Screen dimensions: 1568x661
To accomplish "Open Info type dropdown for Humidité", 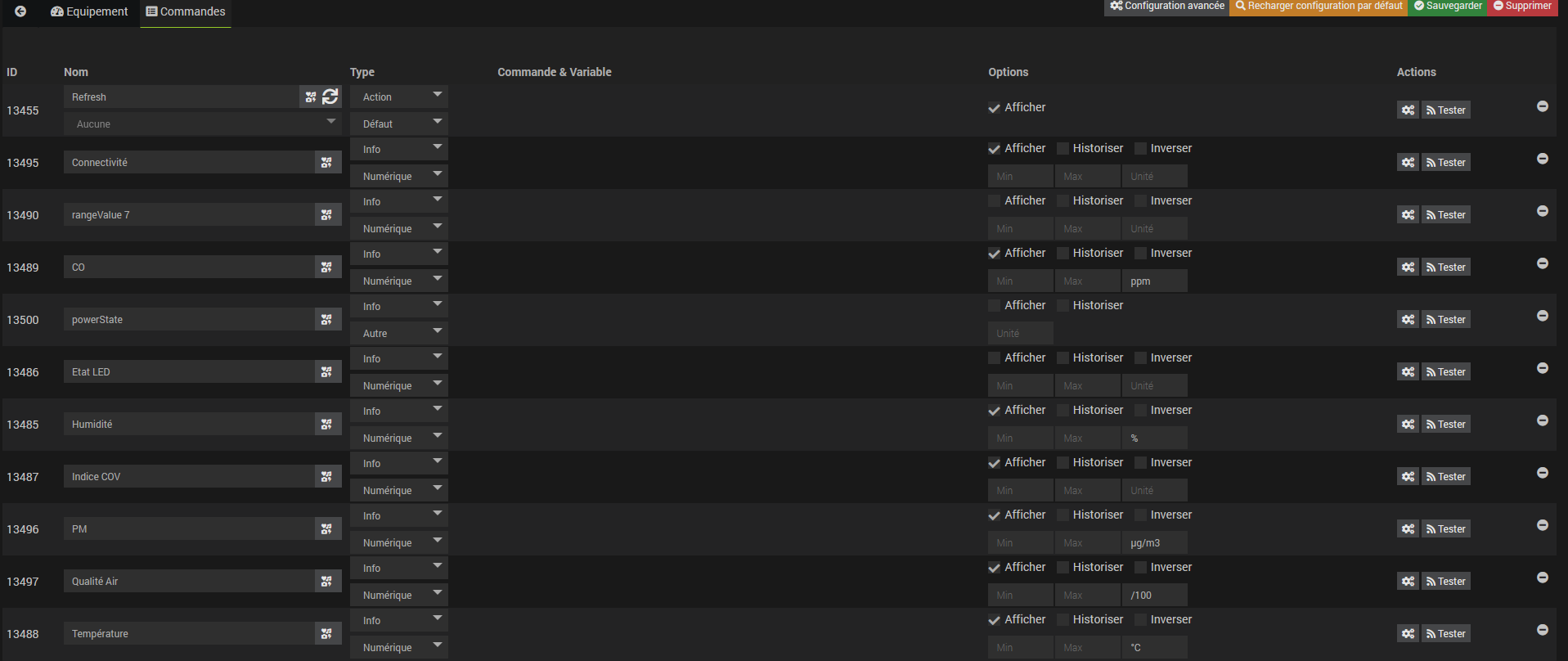I will point(399,411).
